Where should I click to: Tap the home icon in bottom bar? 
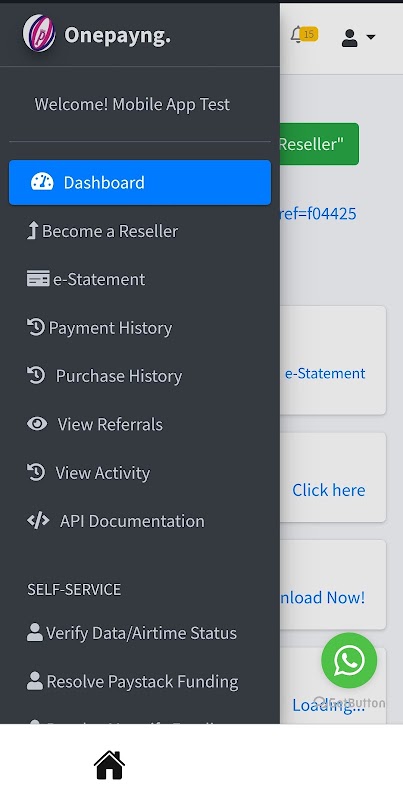(x=109, y=765)
